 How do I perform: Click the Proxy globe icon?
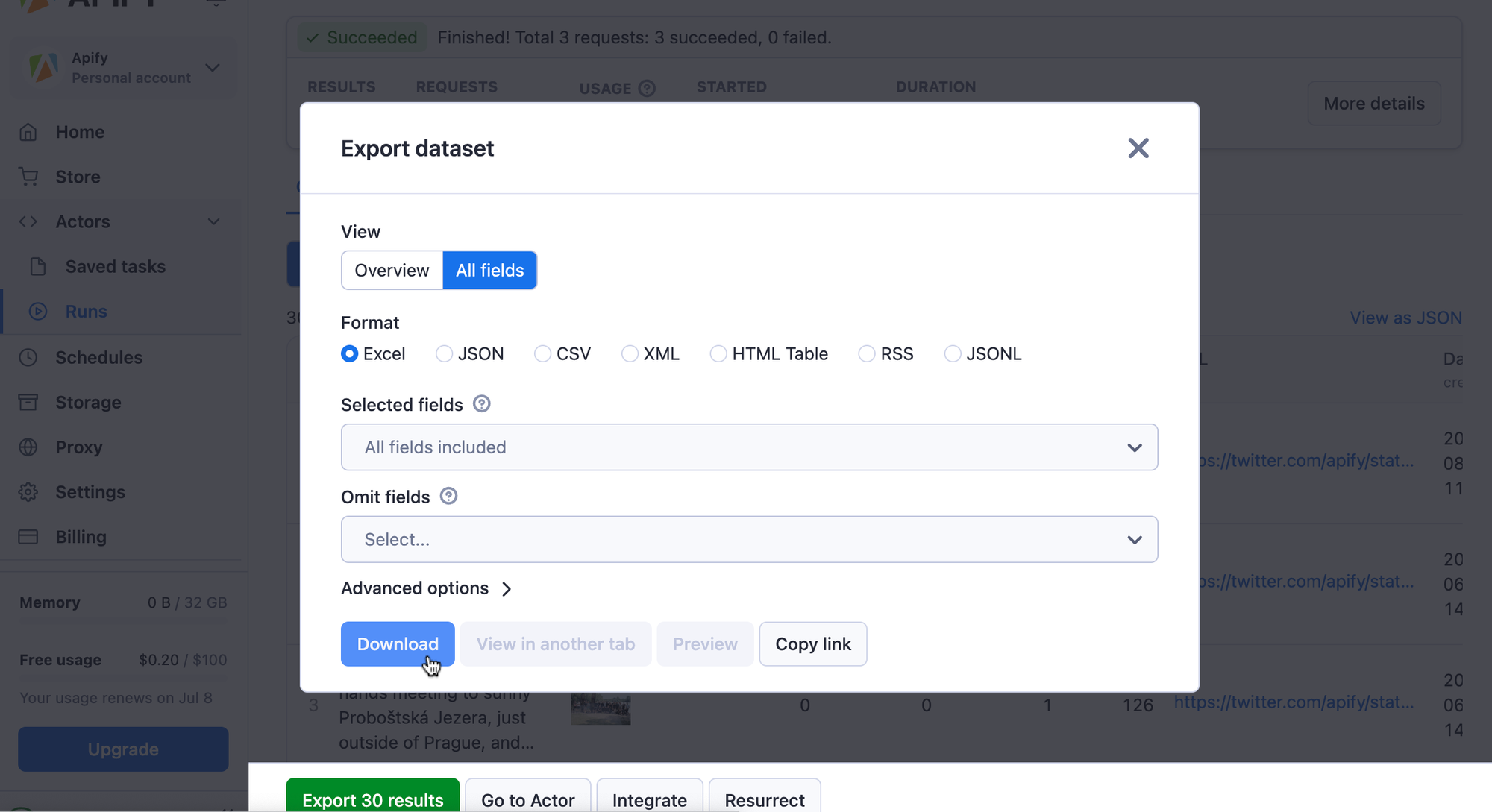[28, 447]
